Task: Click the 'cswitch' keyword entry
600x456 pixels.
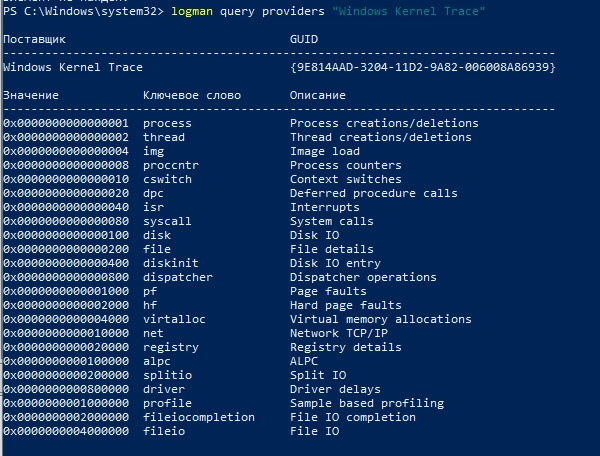Action: click(167, 179)
